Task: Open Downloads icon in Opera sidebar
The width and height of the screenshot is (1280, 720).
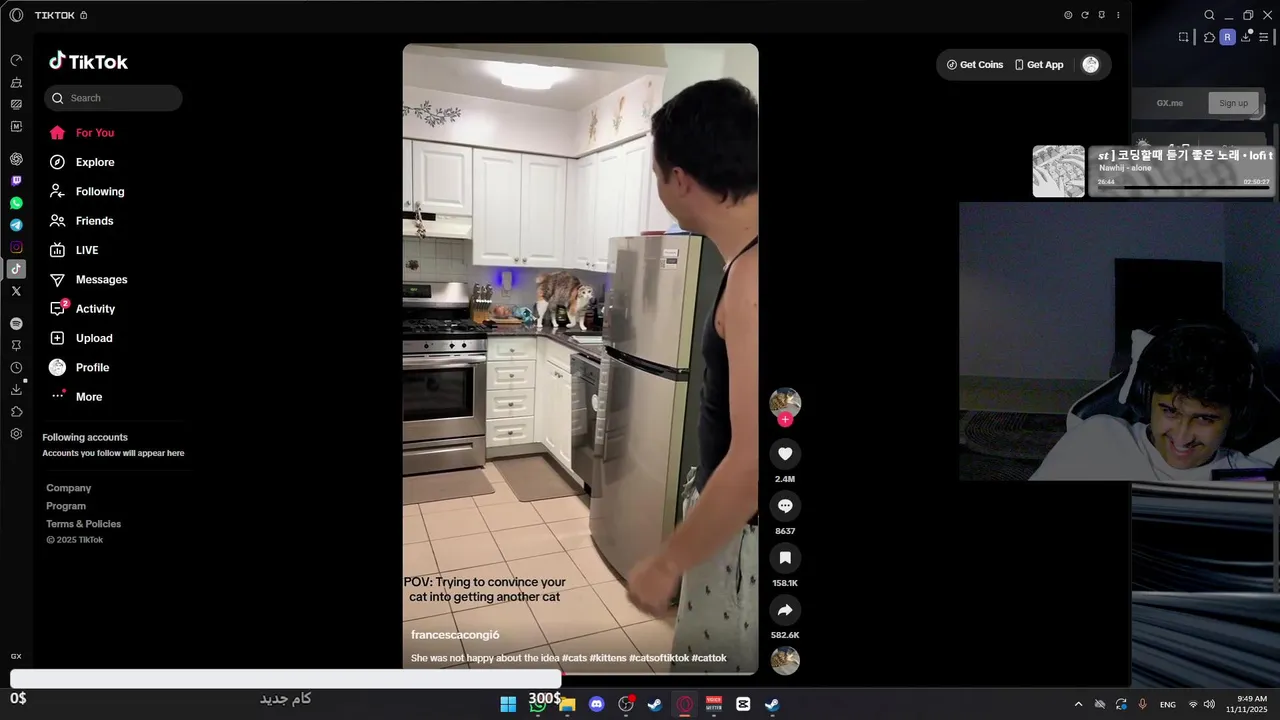Action: click(x=16, y=390)
